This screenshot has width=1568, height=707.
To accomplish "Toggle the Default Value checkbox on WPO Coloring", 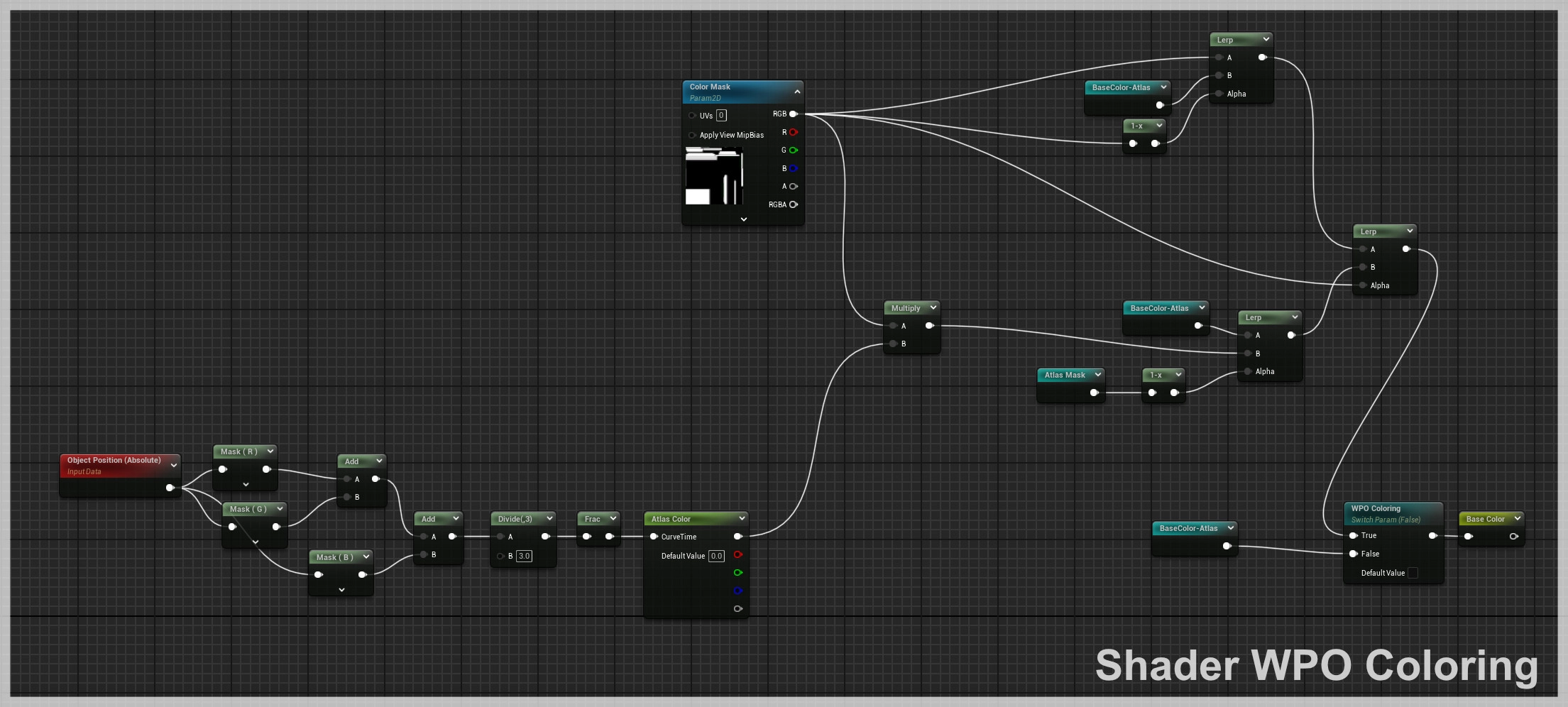I will 1413,573.
